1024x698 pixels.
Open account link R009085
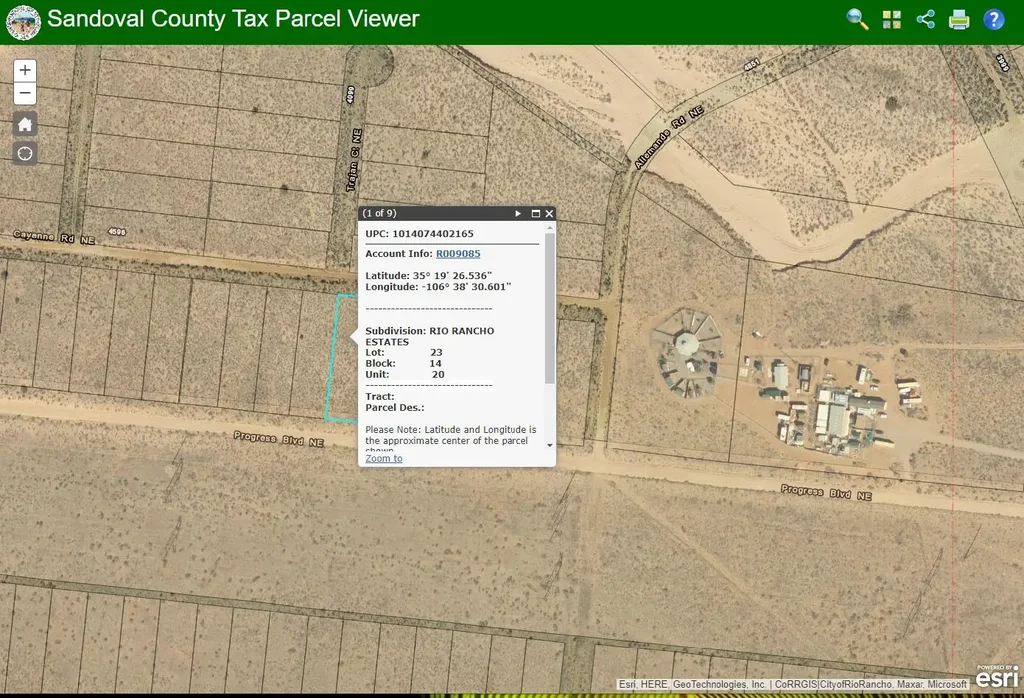tap(457, 254)
